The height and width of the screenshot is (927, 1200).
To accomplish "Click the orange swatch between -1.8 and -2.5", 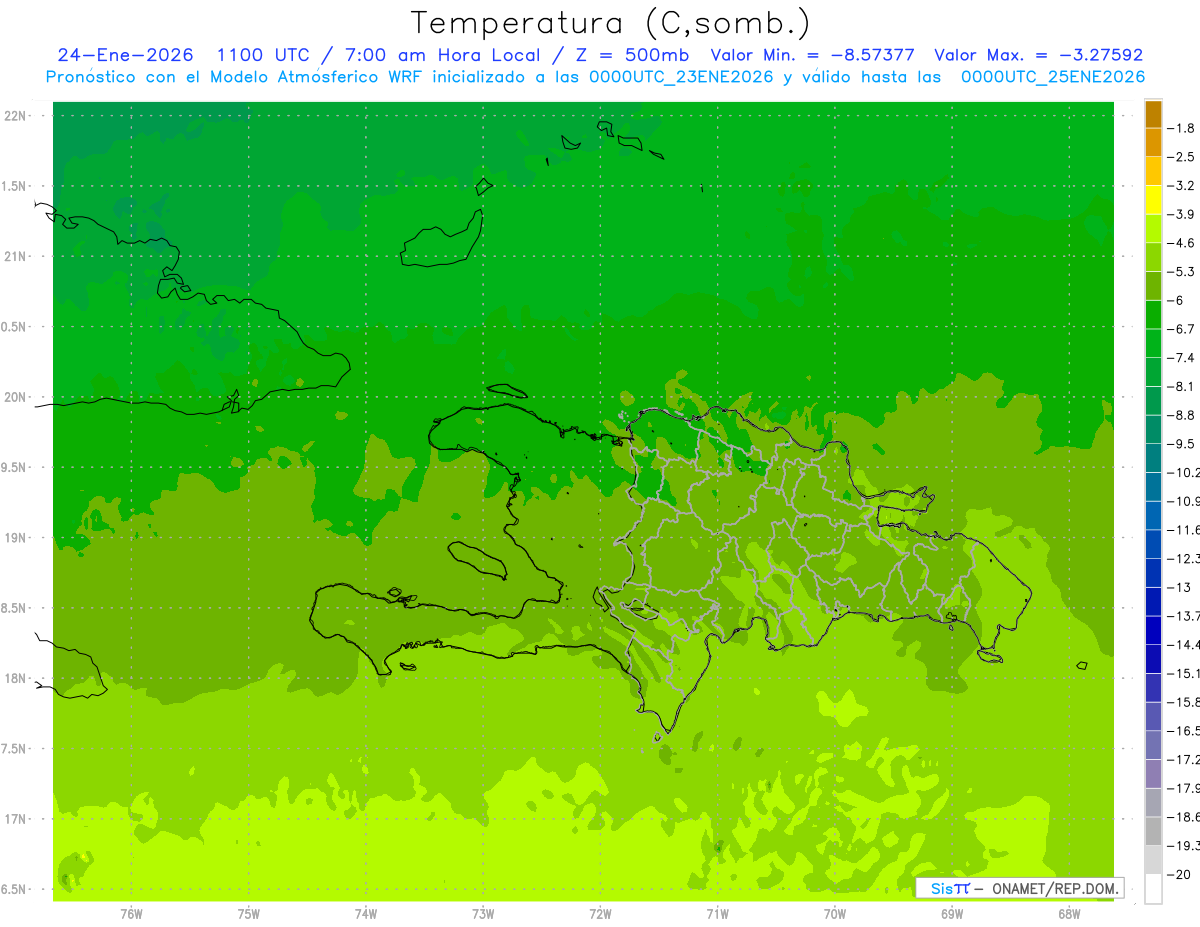I will coord(1153,142).
